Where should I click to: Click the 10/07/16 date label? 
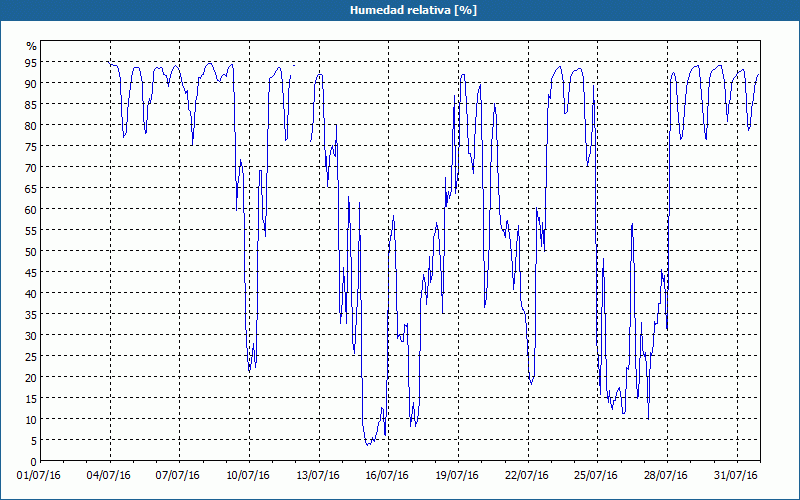(248, 476)
